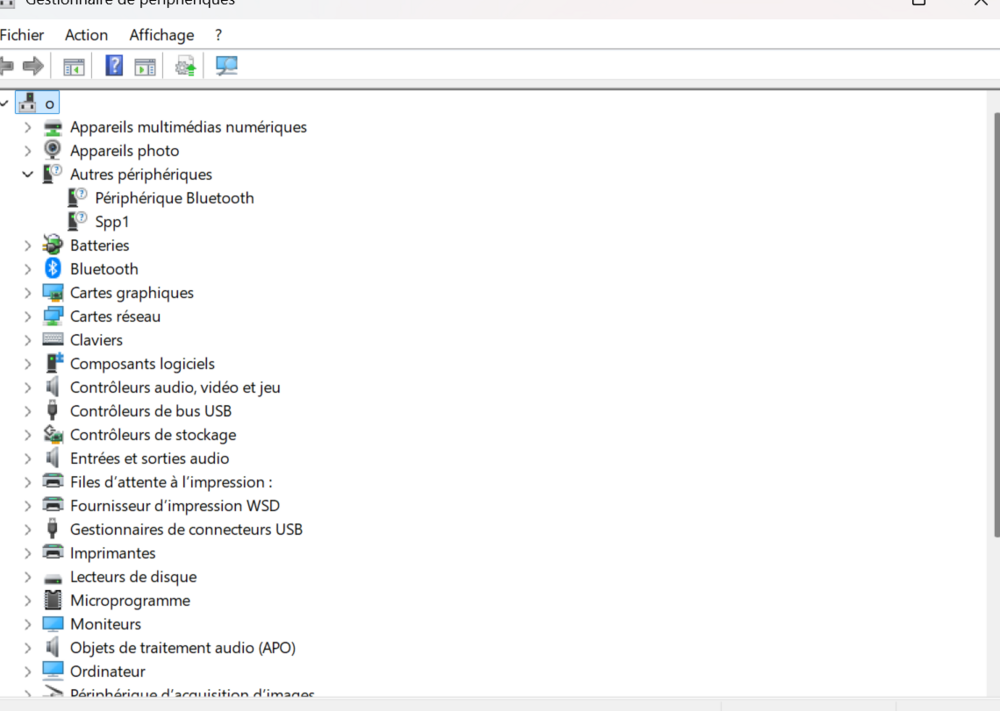Expand the Cartes graphiques category
This screenshot has height=711, width=1000.
(x=27, y=293)
